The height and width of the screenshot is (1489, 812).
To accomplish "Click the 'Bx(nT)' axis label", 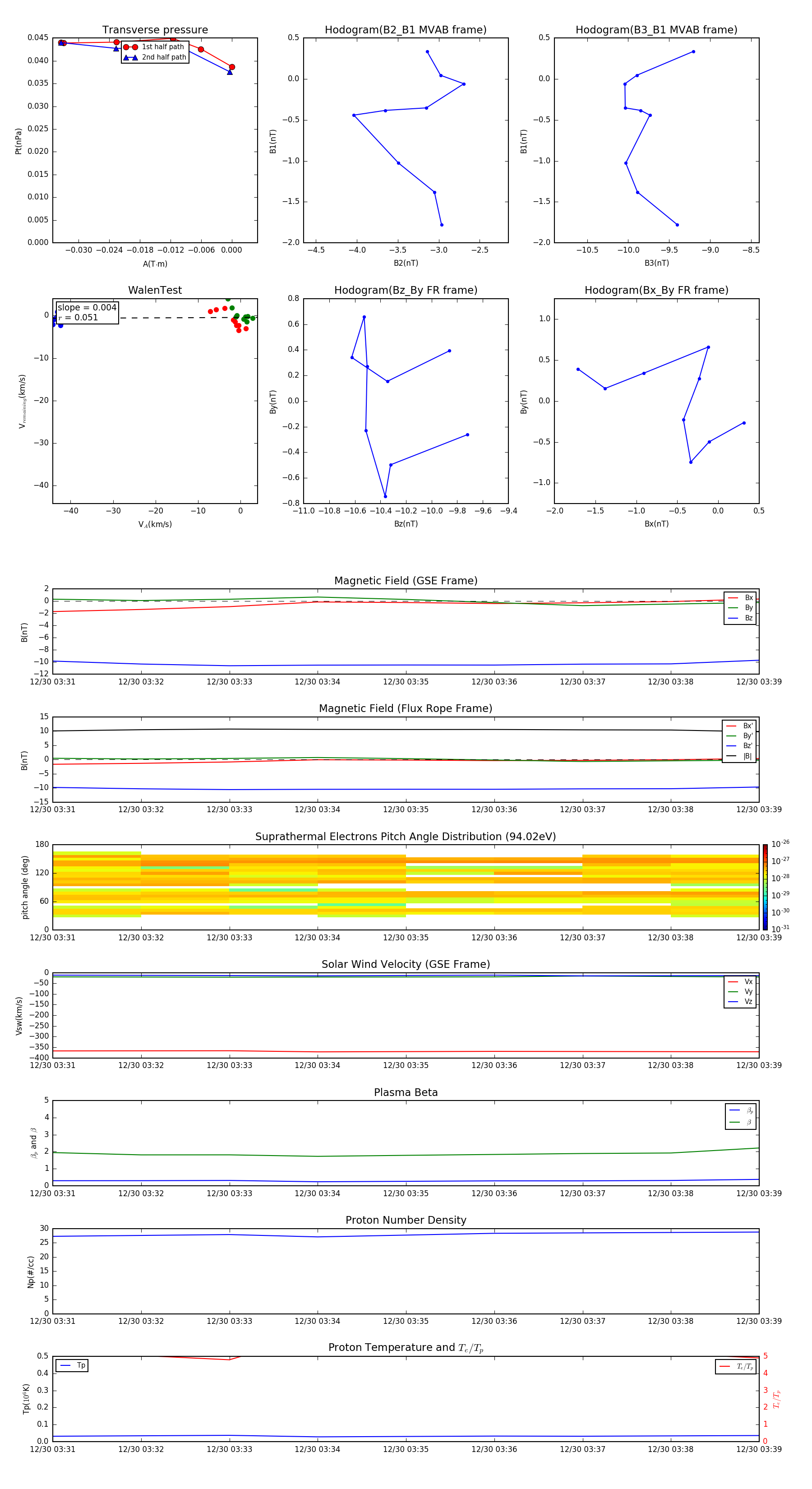I will (656, 524).
